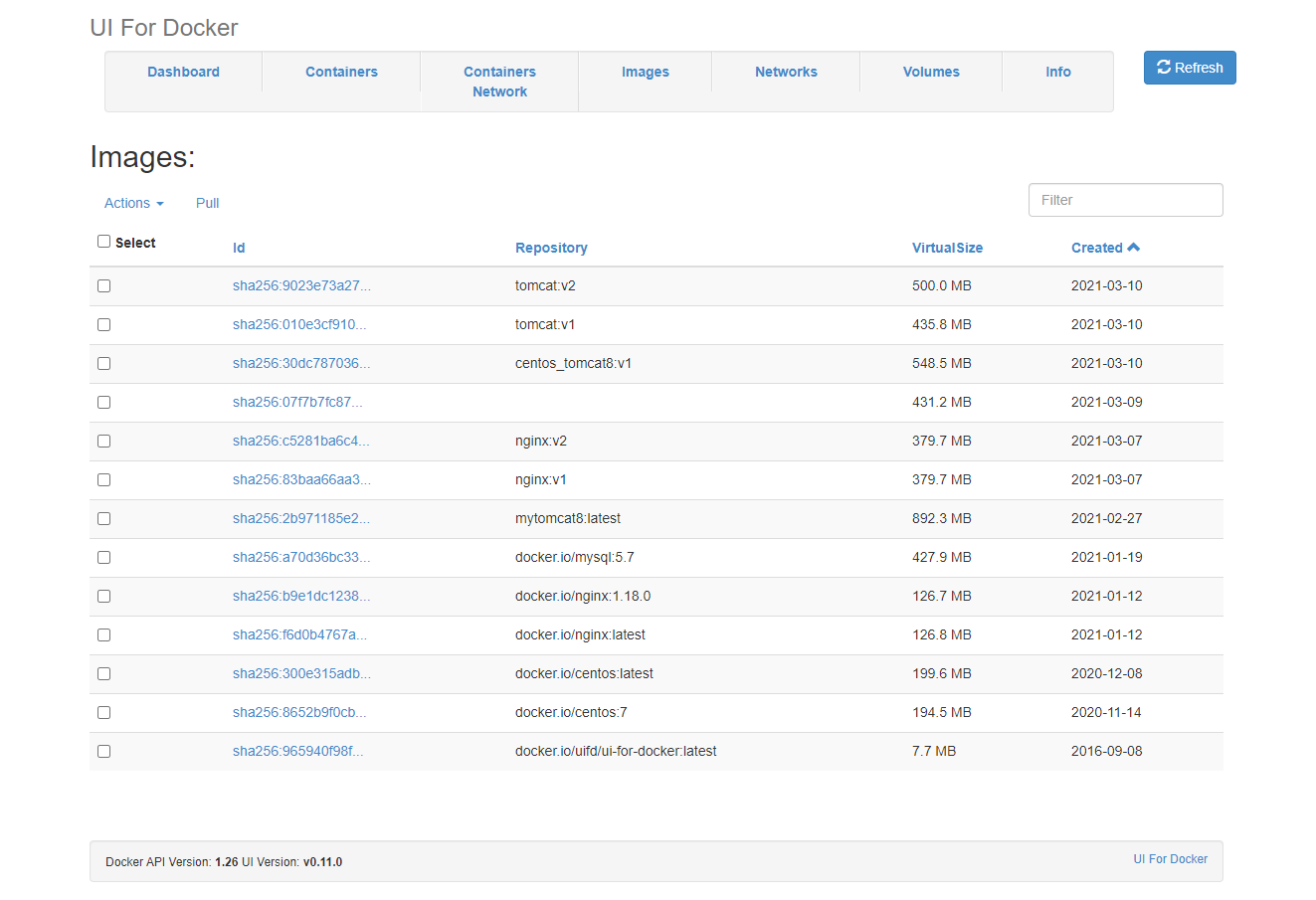This screenshot has height=900, width=1316.
Task: Click the sort arrow icon beside Created
Action: click(x=1134, y=248)
